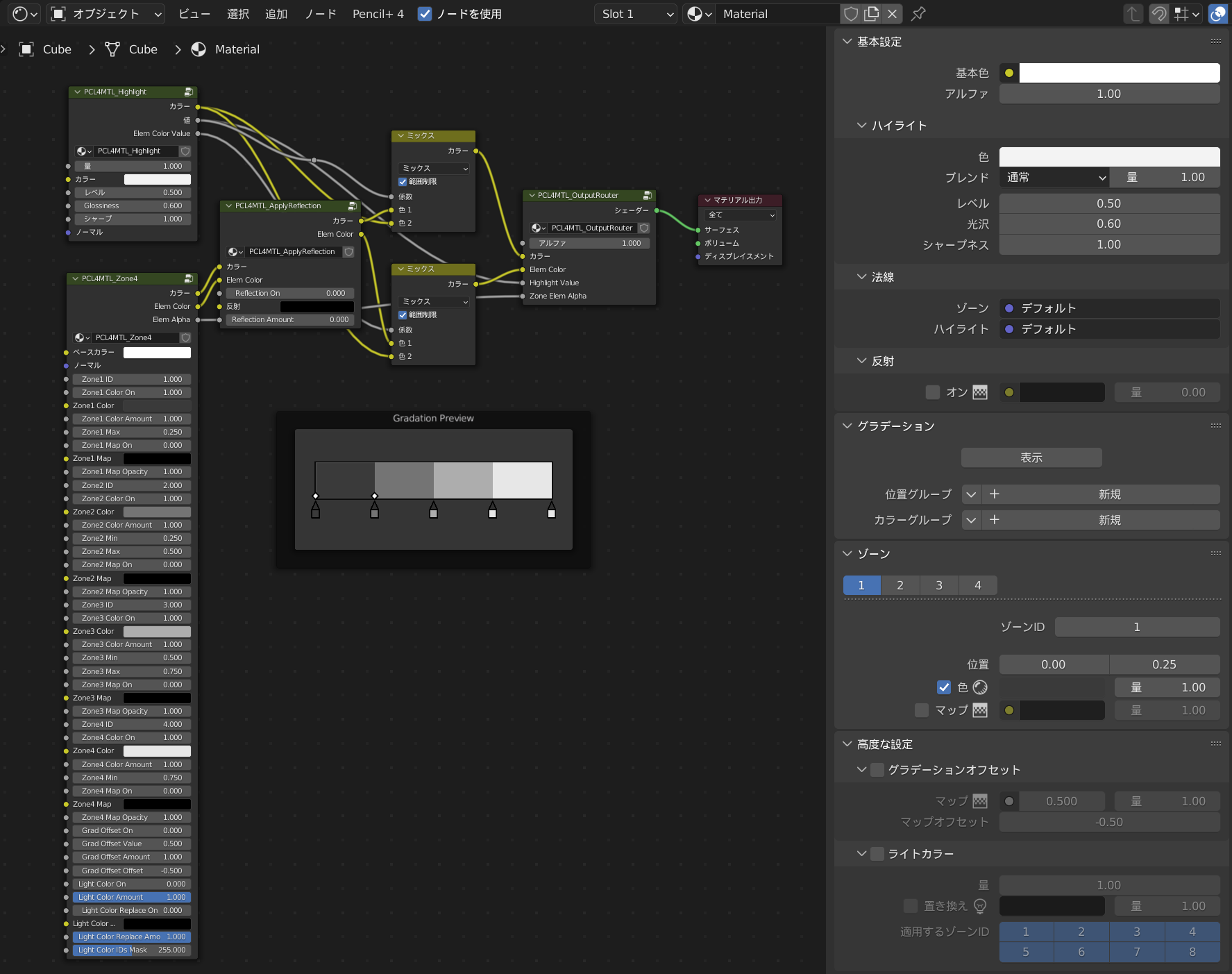Click PCL4MTL_Zone4 node header group icon
The image size is (1232, 974).
tap(188, 278)
